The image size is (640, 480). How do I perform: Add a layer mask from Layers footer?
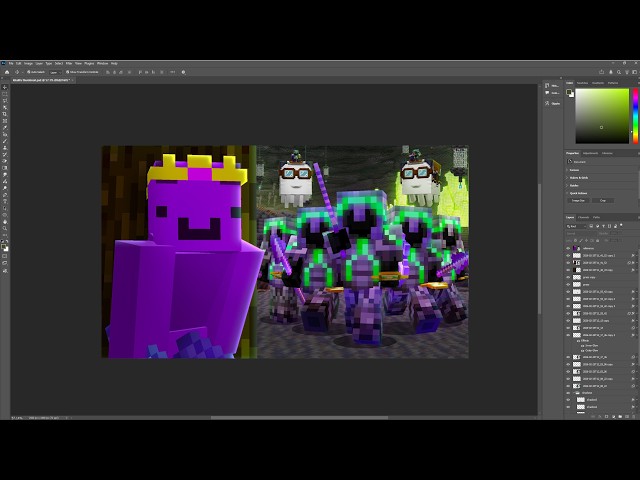(x=606, y=416)
